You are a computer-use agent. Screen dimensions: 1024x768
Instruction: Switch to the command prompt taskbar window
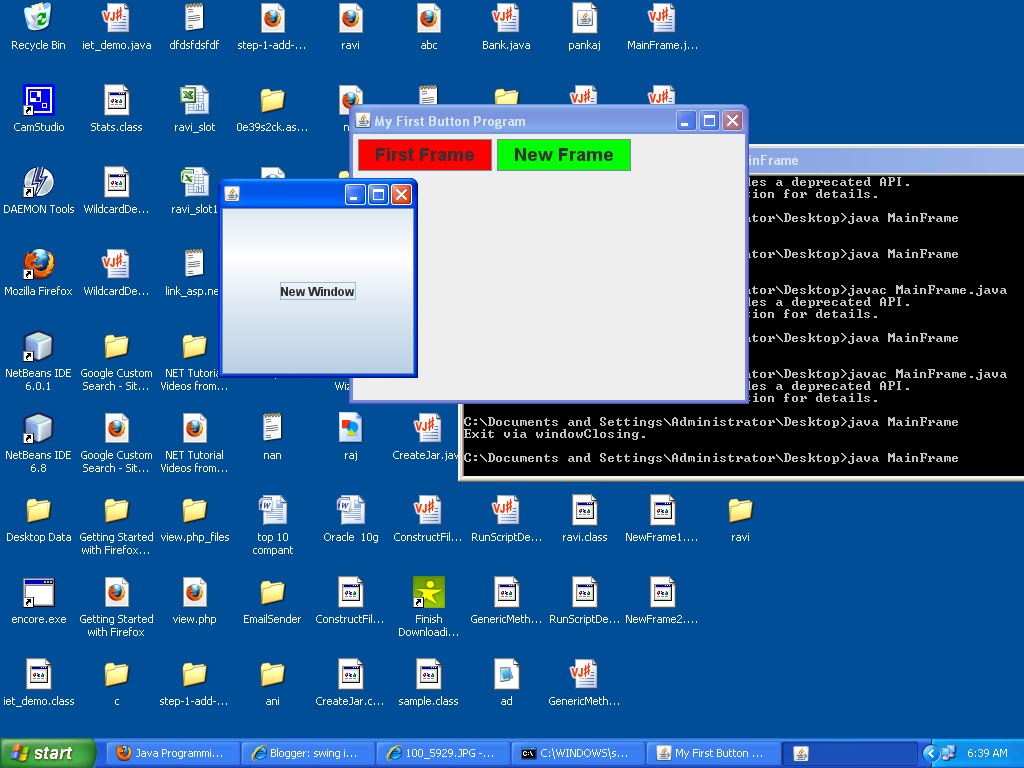coord(577,753)
